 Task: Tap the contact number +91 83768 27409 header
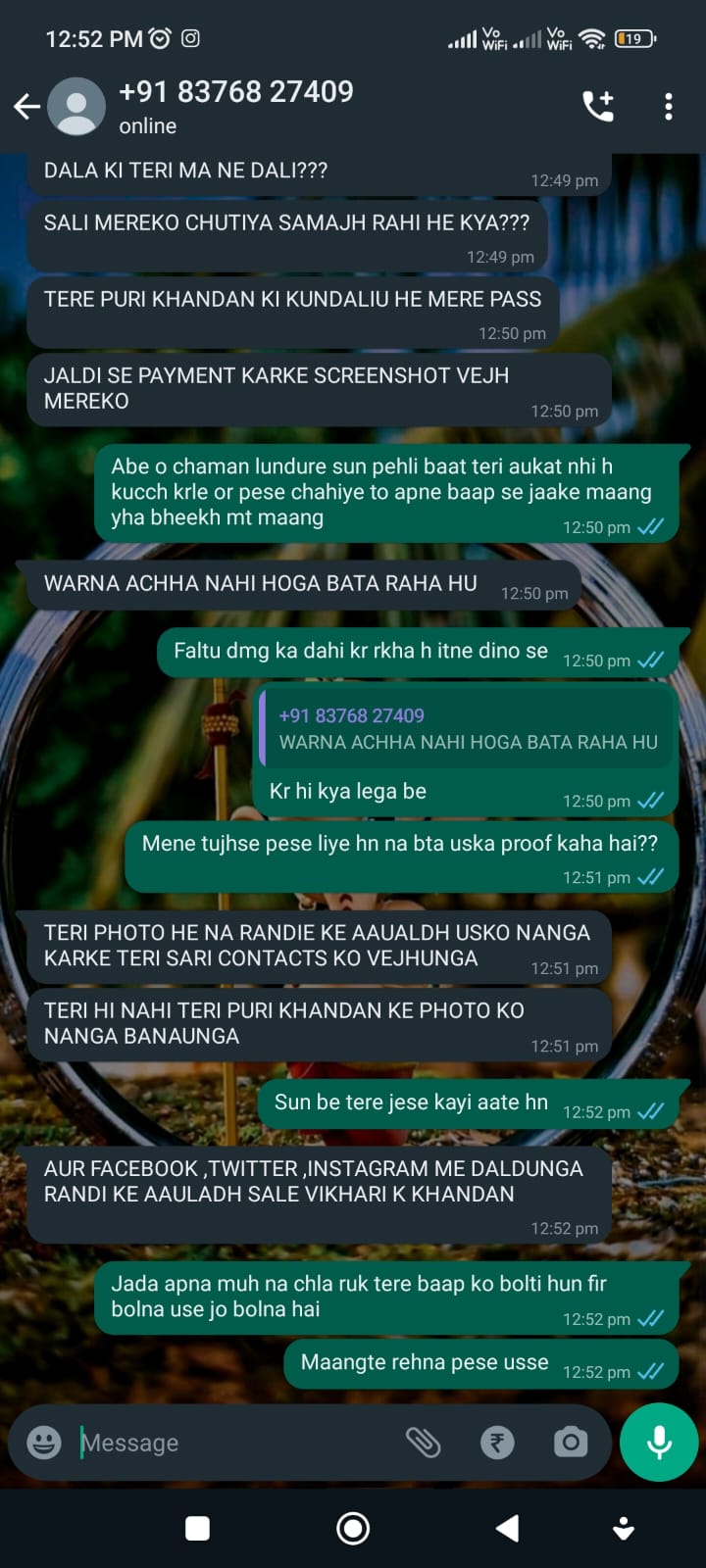click(x=236, y=92)
